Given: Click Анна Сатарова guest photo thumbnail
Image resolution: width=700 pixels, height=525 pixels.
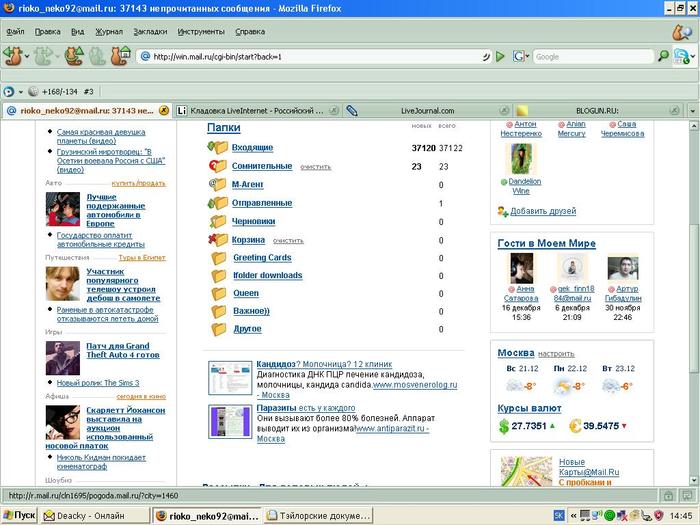Looking at the screenshot, I should point(521,268).
